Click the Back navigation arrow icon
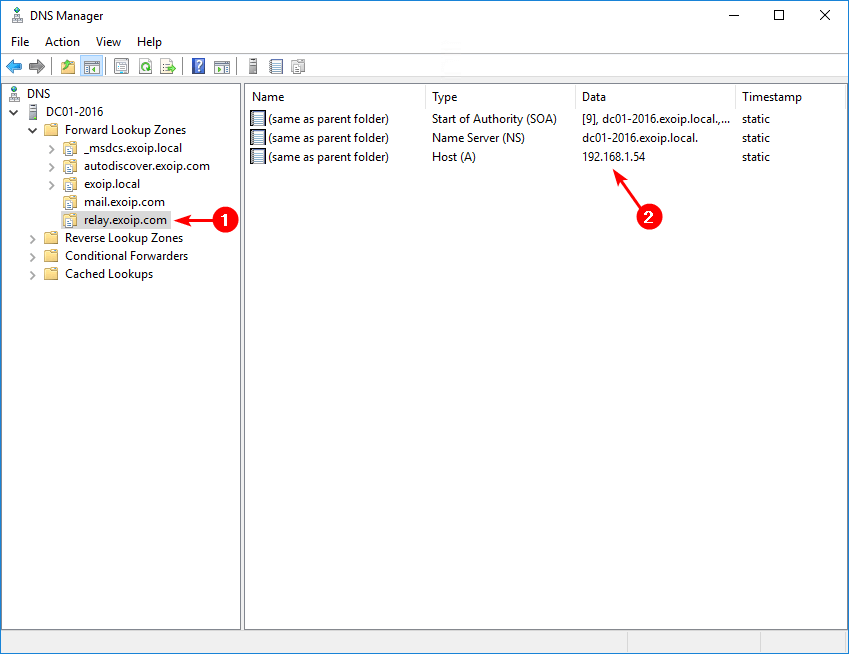This screenshot has height=654, width=849. pos(14,66)
